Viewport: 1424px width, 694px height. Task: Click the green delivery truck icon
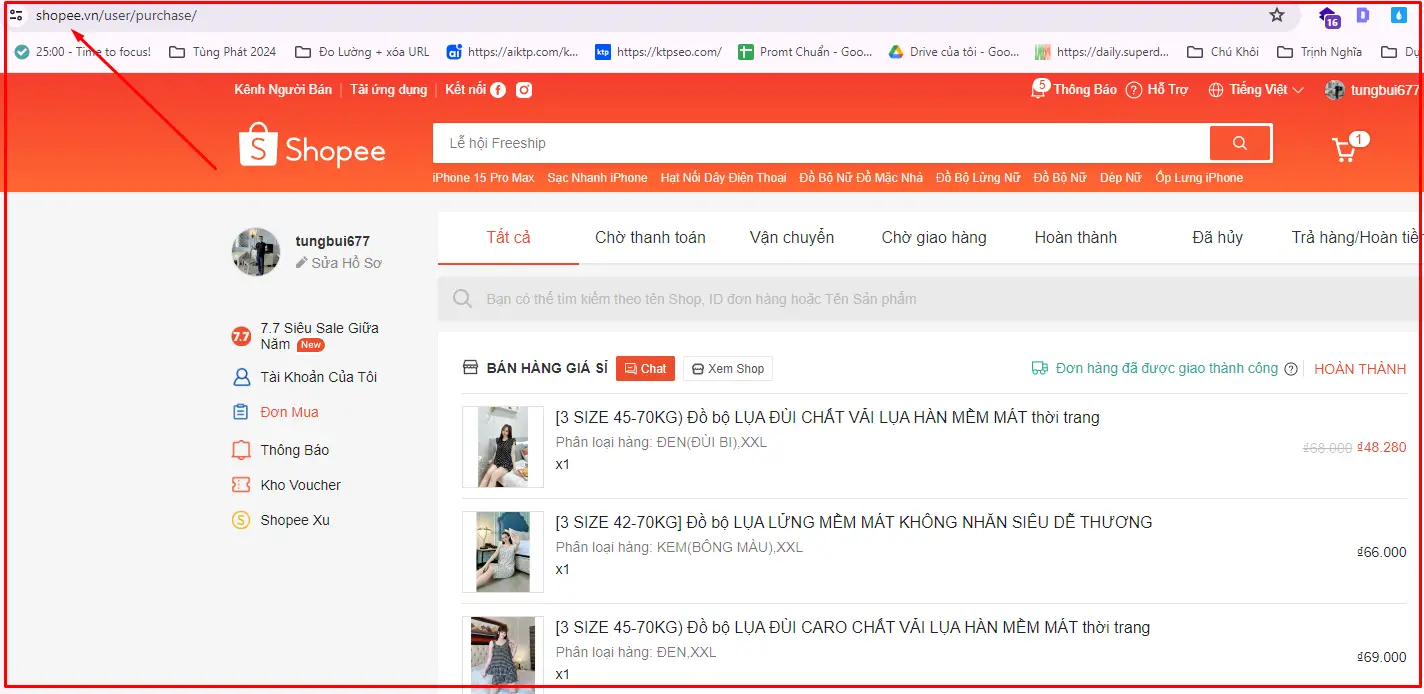(1040, 369)
